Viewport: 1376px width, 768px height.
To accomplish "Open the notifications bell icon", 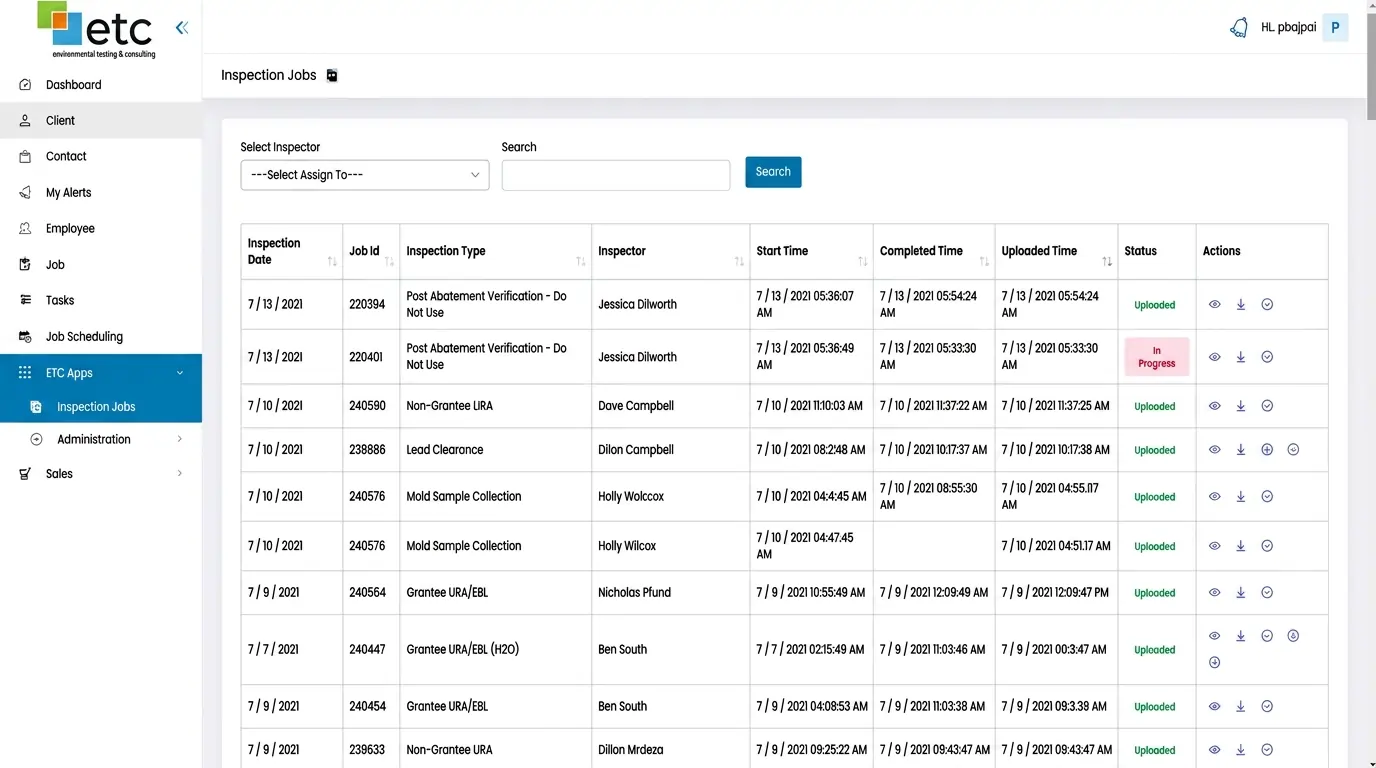I will point(1239,28).
